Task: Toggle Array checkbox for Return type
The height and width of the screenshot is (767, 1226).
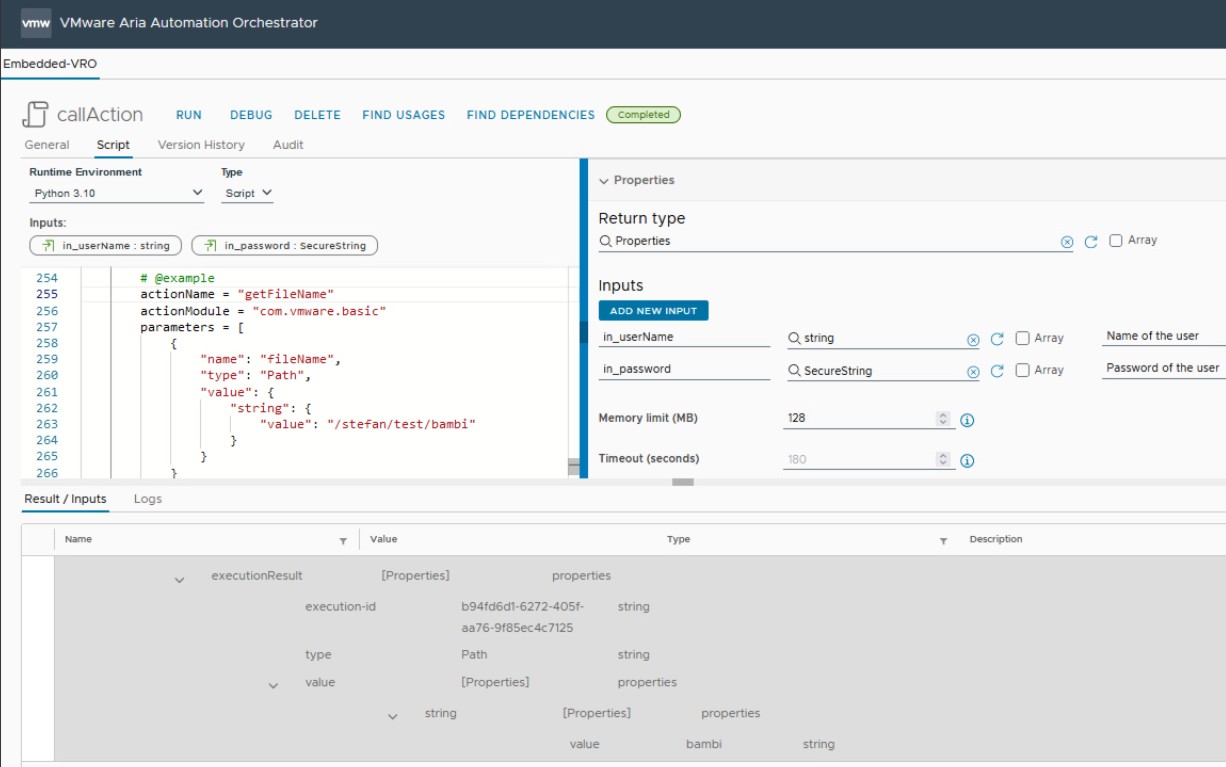Action: tap(1116, 240)
